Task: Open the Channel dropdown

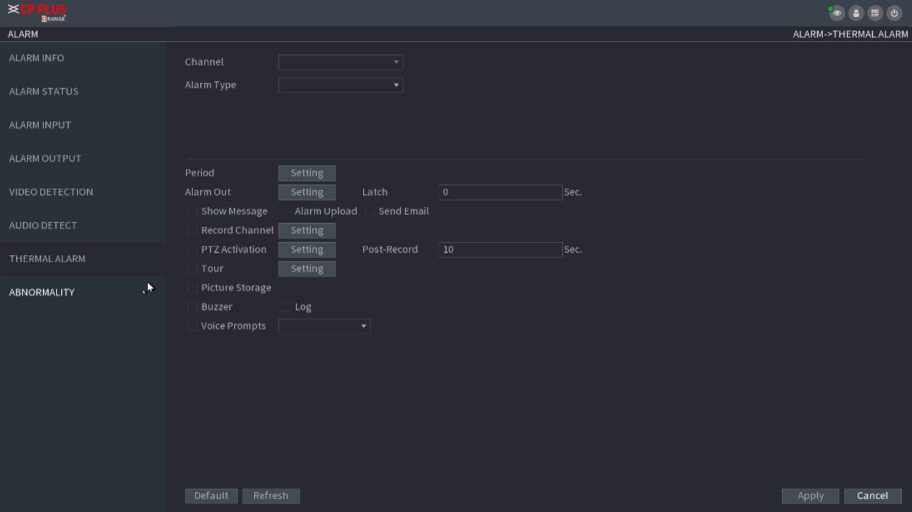Action: point(340,62)
